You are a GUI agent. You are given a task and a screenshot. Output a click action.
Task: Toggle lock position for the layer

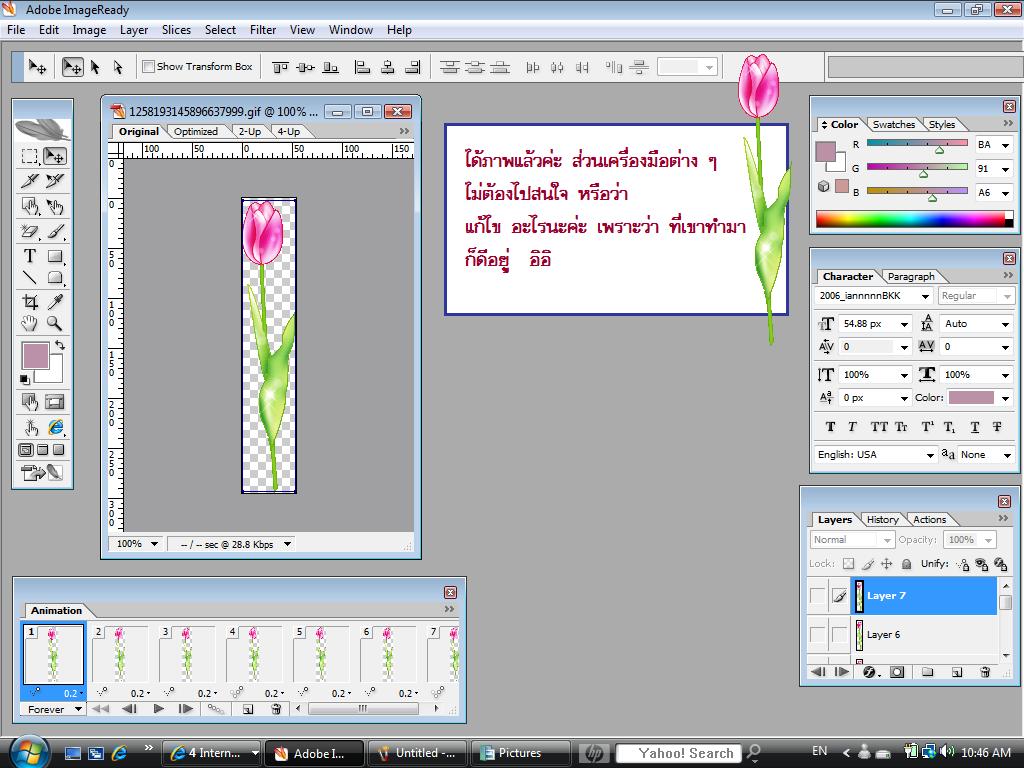(x=886, y=564)
